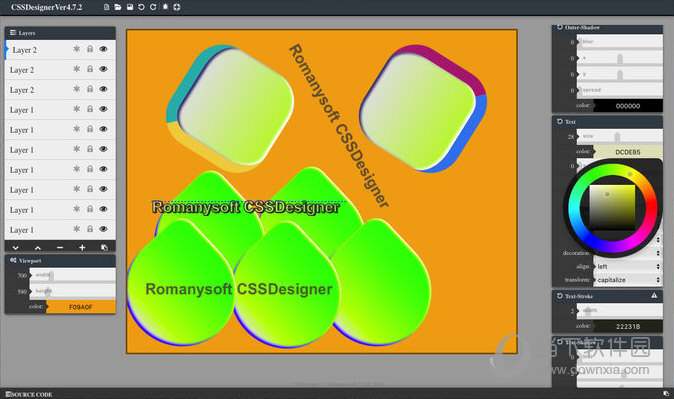The image size is (674, 399).
Task: Select the bold Romanysoft CSSDesigner text over the drops
Action: point(239,289)
